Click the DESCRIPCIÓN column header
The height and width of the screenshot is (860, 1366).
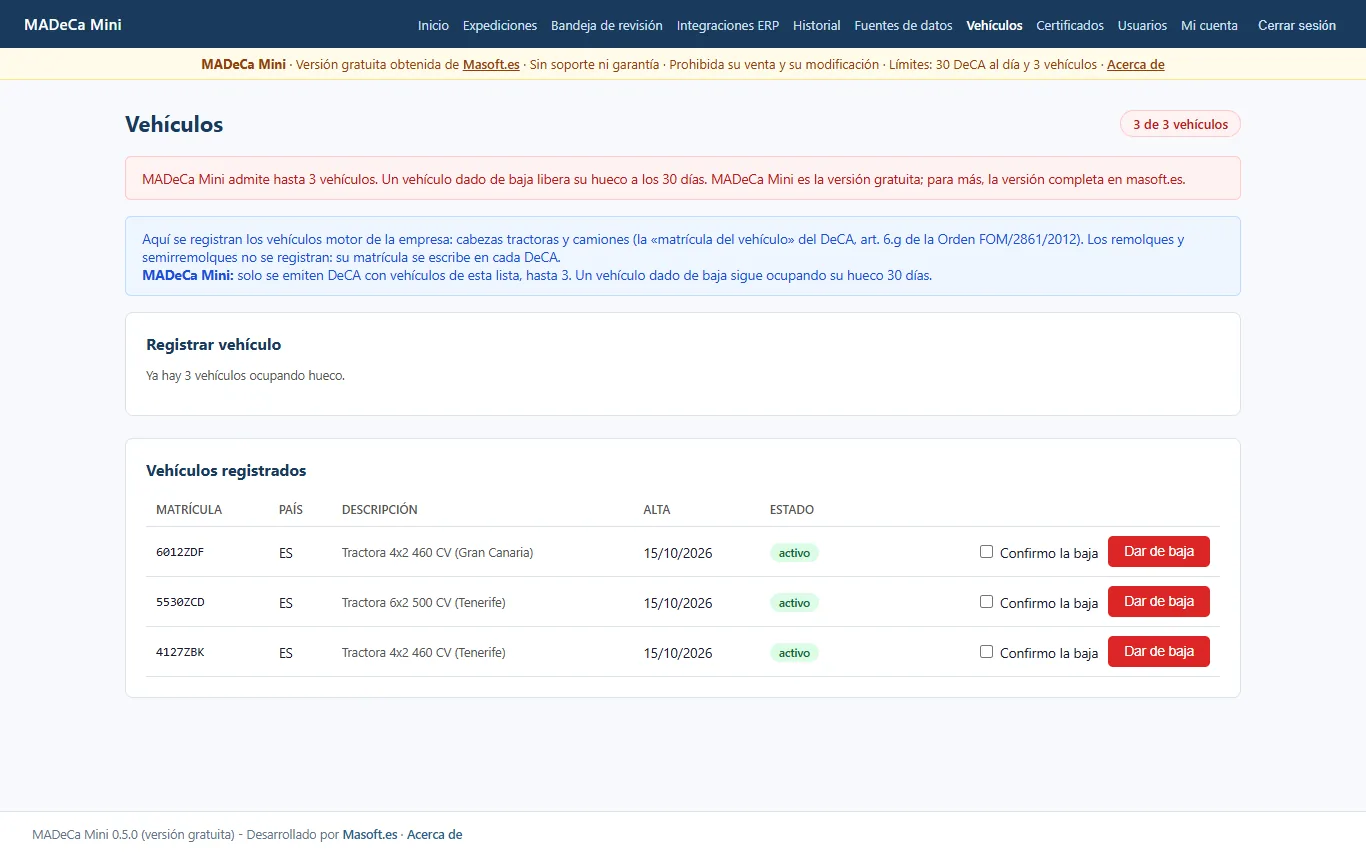(380, 510)
